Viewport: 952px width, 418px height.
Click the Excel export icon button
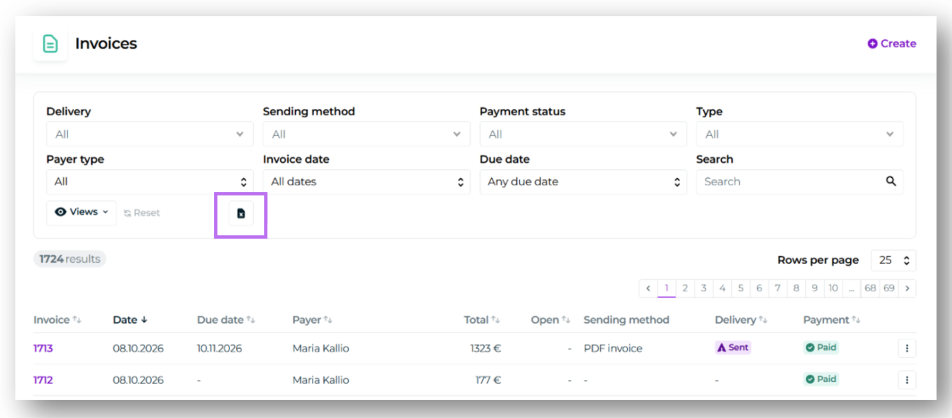241,213
